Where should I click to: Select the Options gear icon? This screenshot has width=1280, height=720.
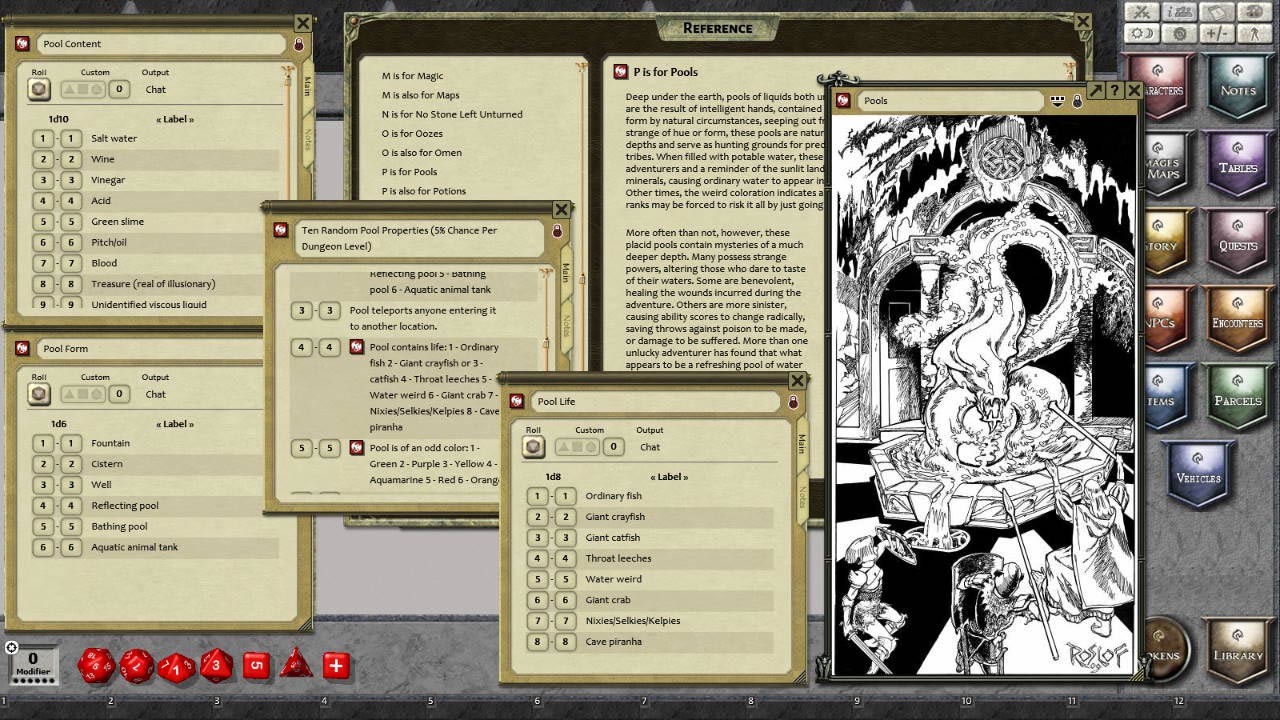coord(1178,33)
